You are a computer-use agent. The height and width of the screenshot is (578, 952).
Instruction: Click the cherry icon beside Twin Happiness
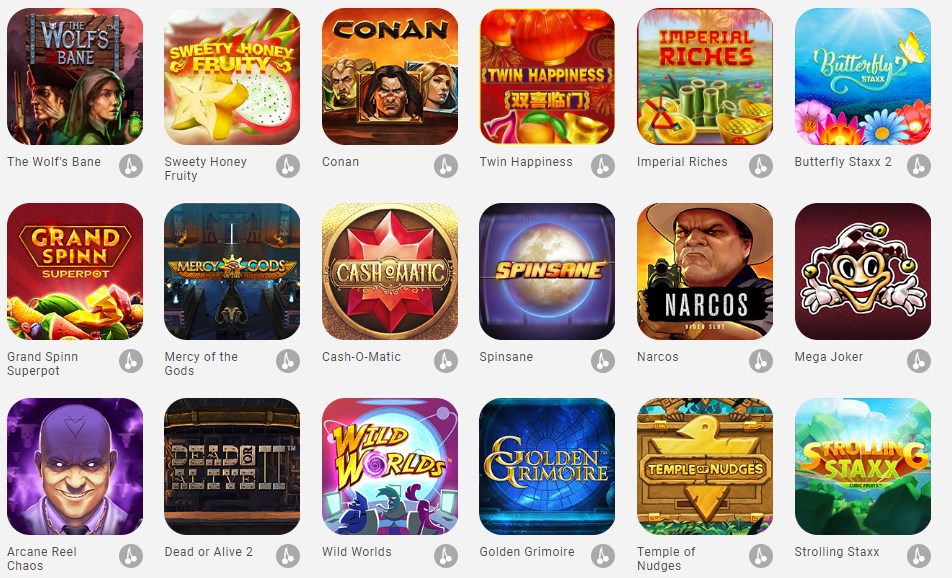tap(603, 166)
